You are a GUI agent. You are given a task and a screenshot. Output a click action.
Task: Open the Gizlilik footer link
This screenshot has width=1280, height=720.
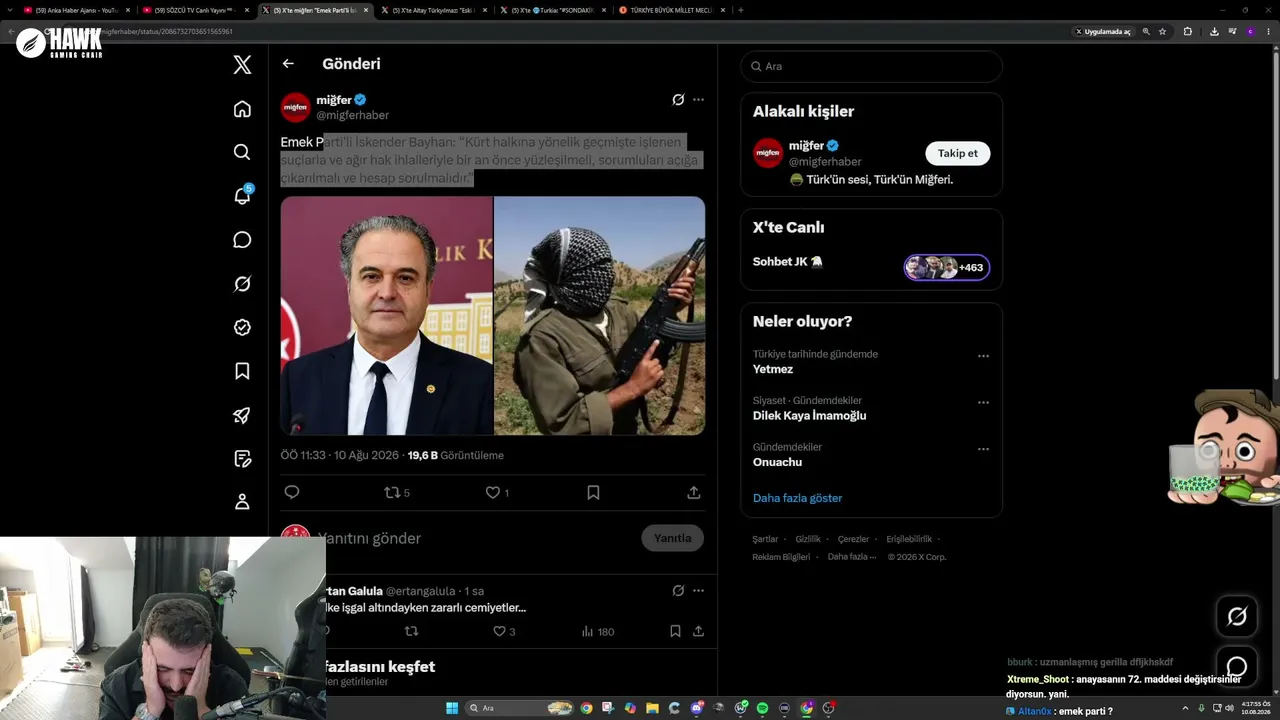(808, 539)
